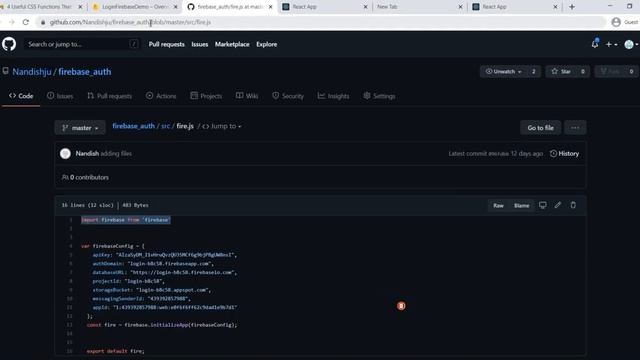
Task: Open more file options ellipsis
Action: [575, 128]
